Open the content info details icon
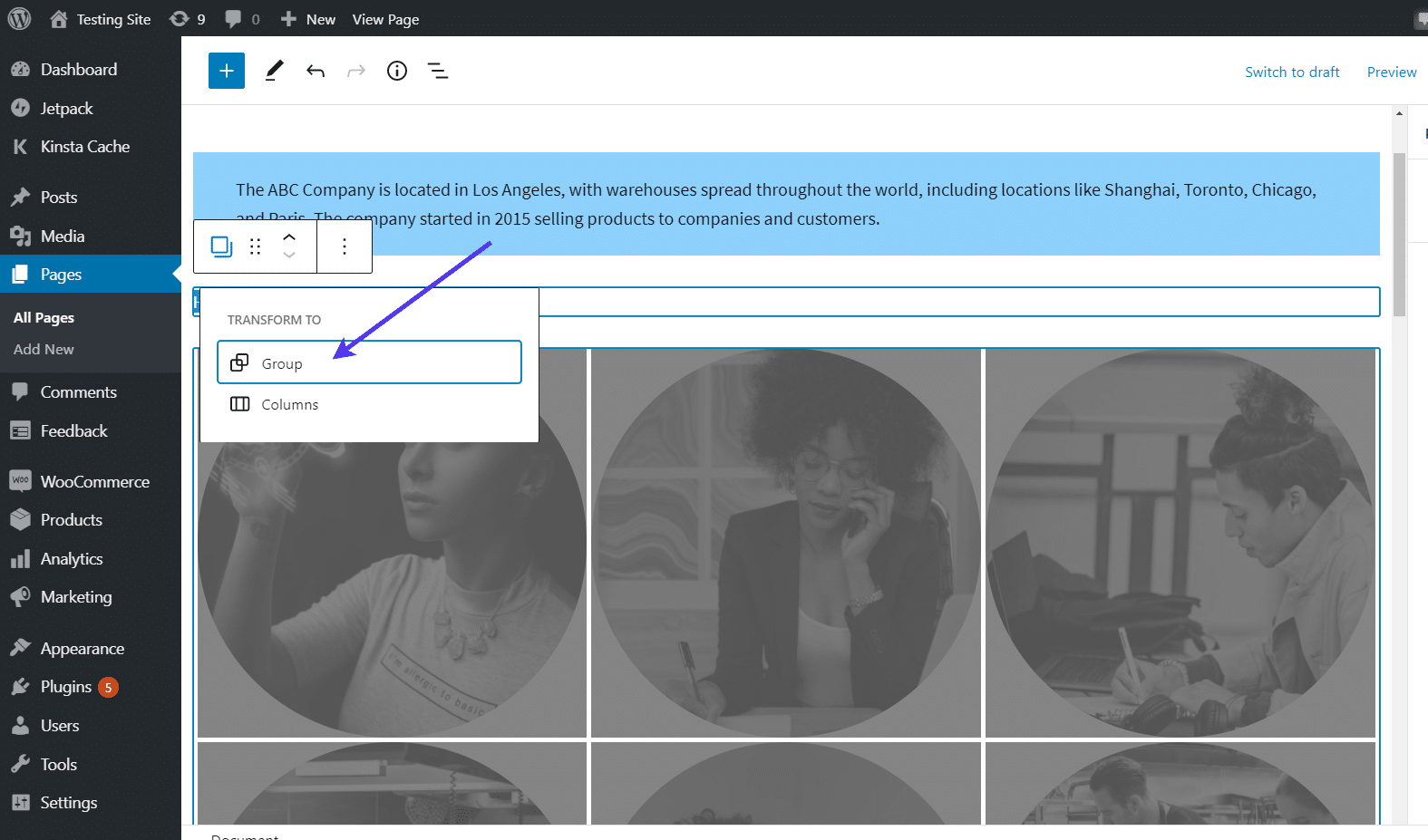The image size is (1428, 840). pyautogui.click(x=397, y=71)
